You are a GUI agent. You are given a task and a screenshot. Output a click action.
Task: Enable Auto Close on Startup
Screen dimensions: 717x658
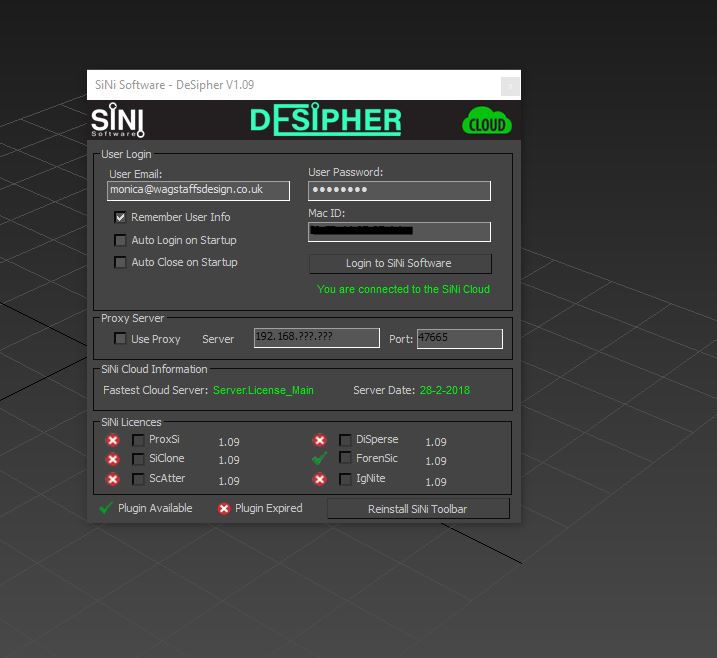click(x=121, y=262)
